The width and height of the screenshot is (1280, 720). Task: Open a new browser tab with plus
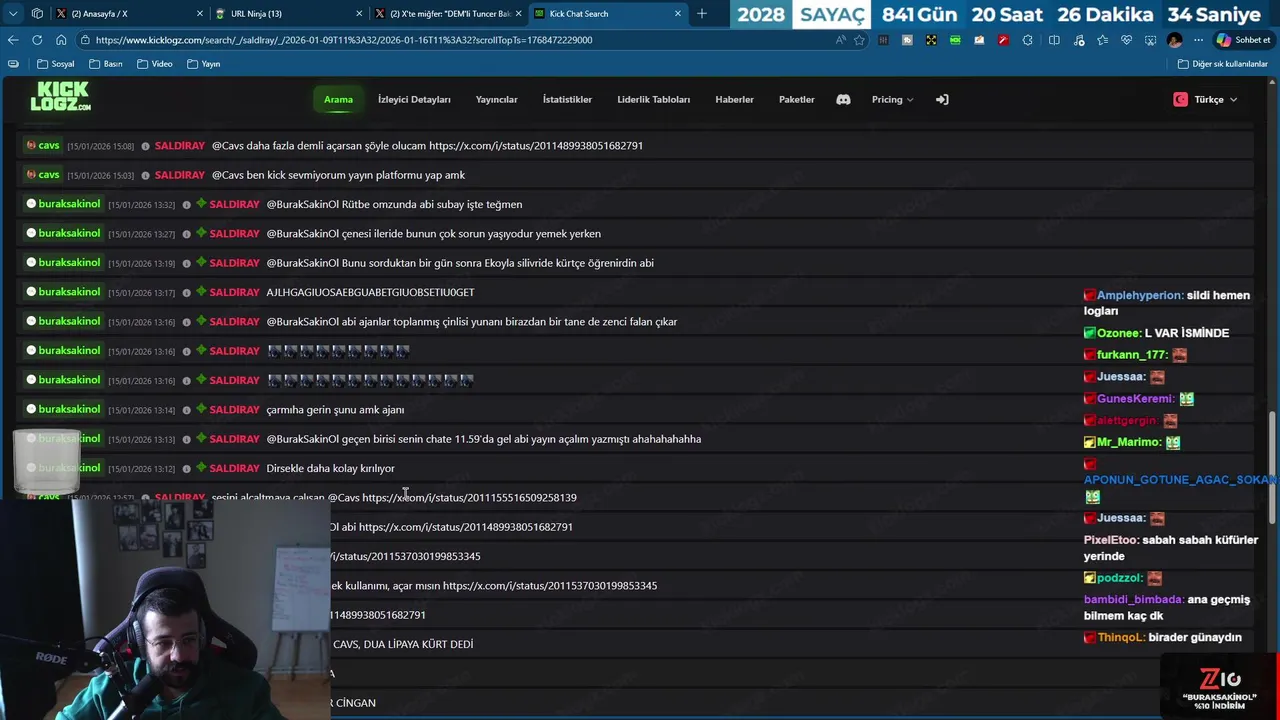point(702,14)
